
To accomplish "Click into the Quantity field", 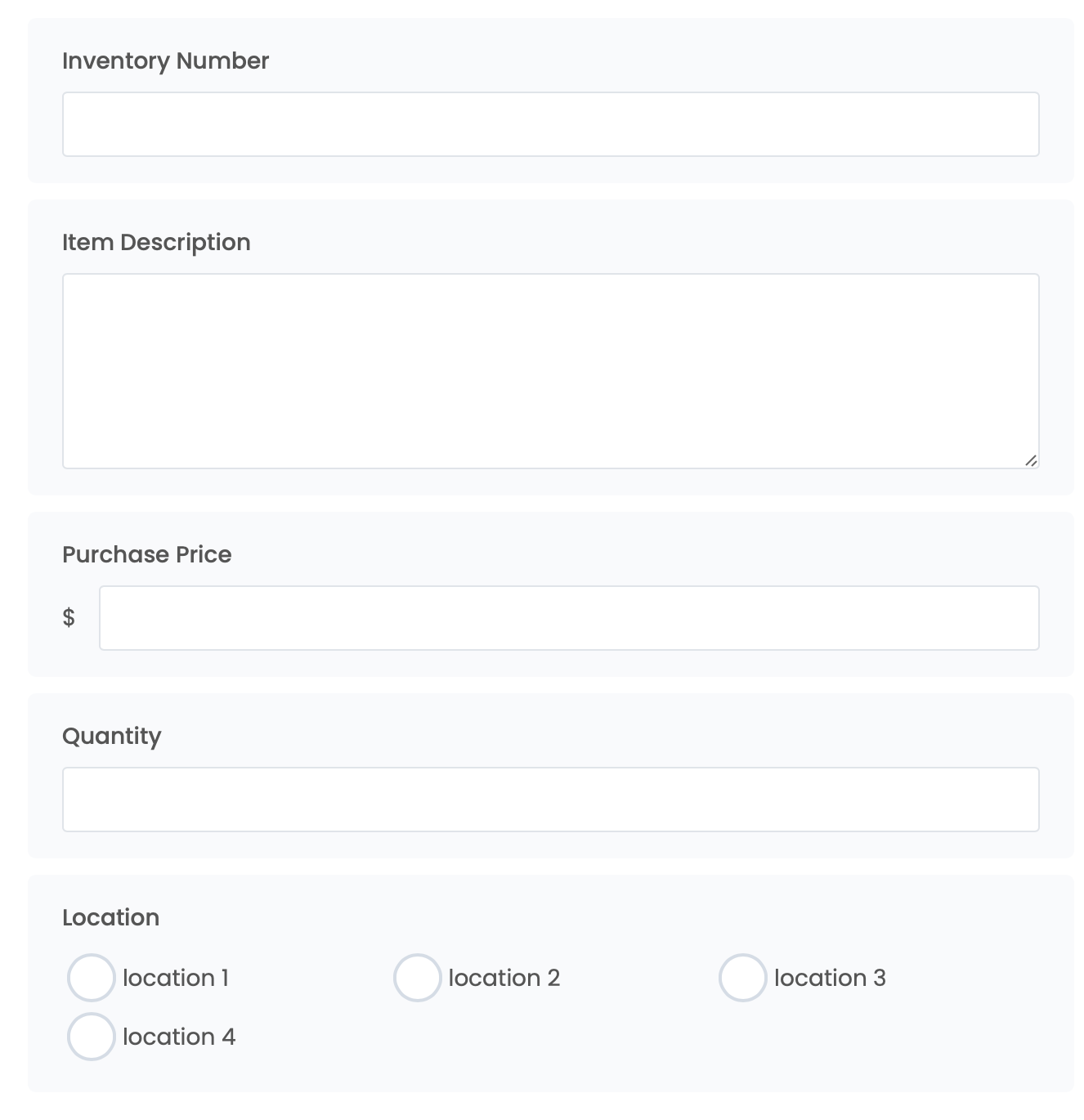I will click(550, 800).
